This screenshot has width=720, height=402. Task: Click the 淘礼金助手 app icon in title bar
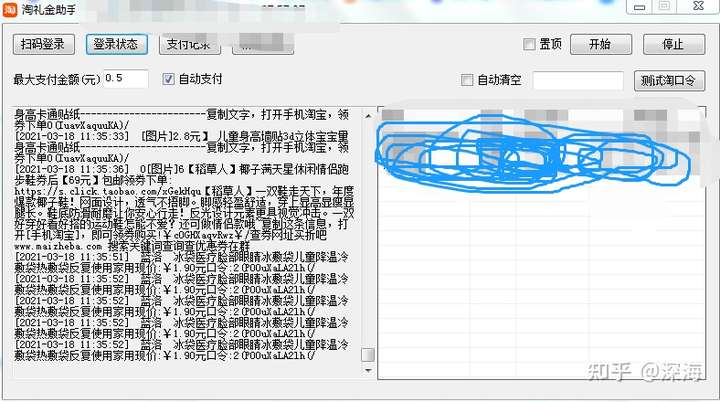[10, 10]
